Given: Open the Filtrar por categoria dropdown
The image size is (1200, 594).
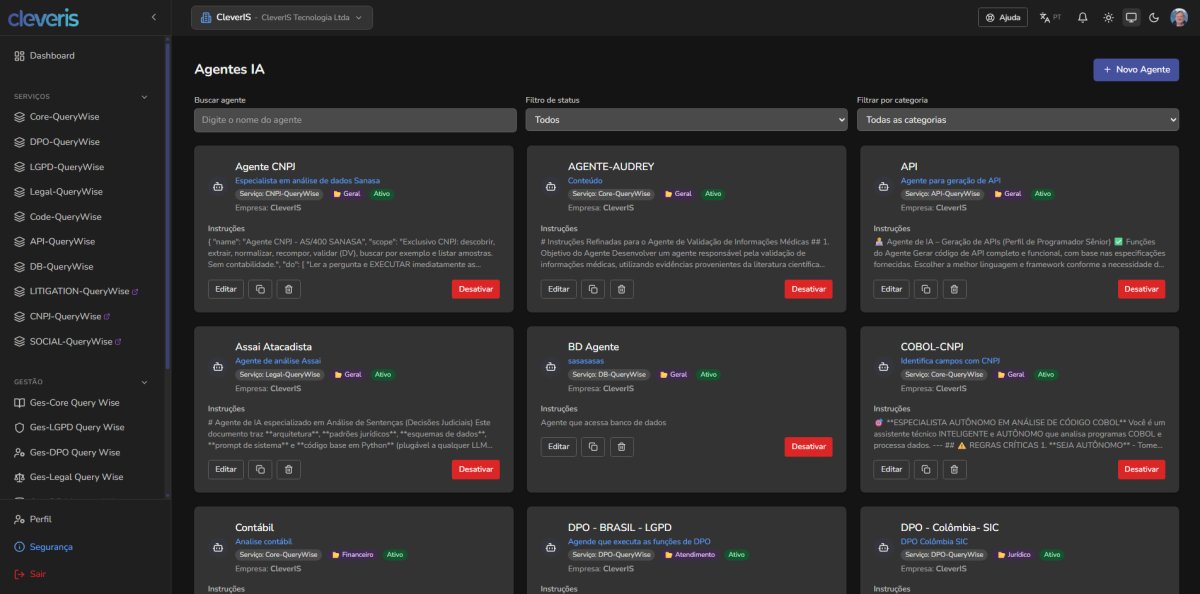Looking at the screenshot, I should 1017,120.
